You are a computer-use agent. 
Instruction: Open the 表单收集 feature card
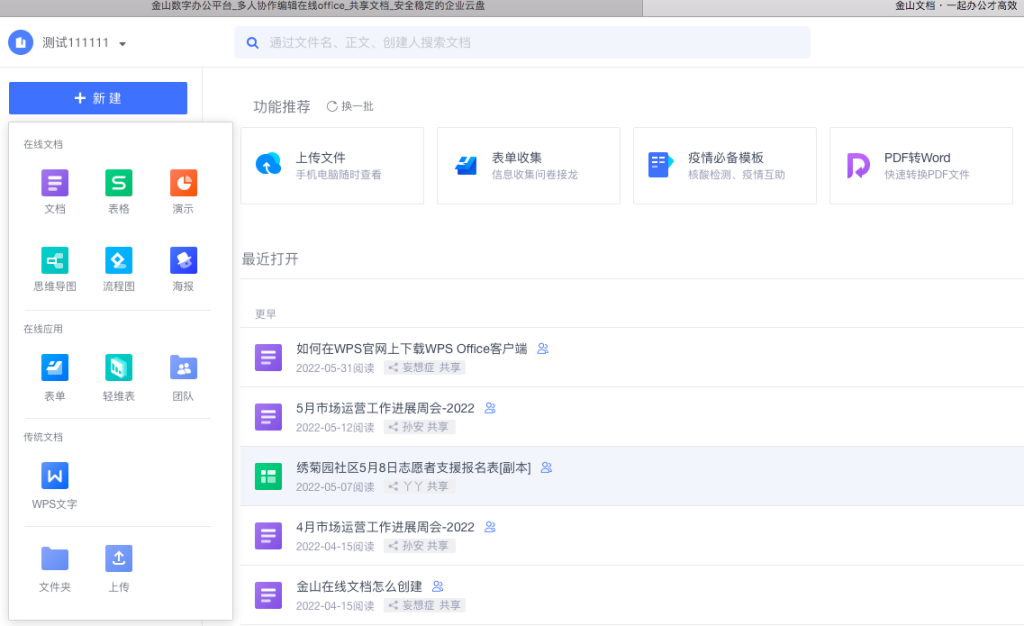coord(528,166)
